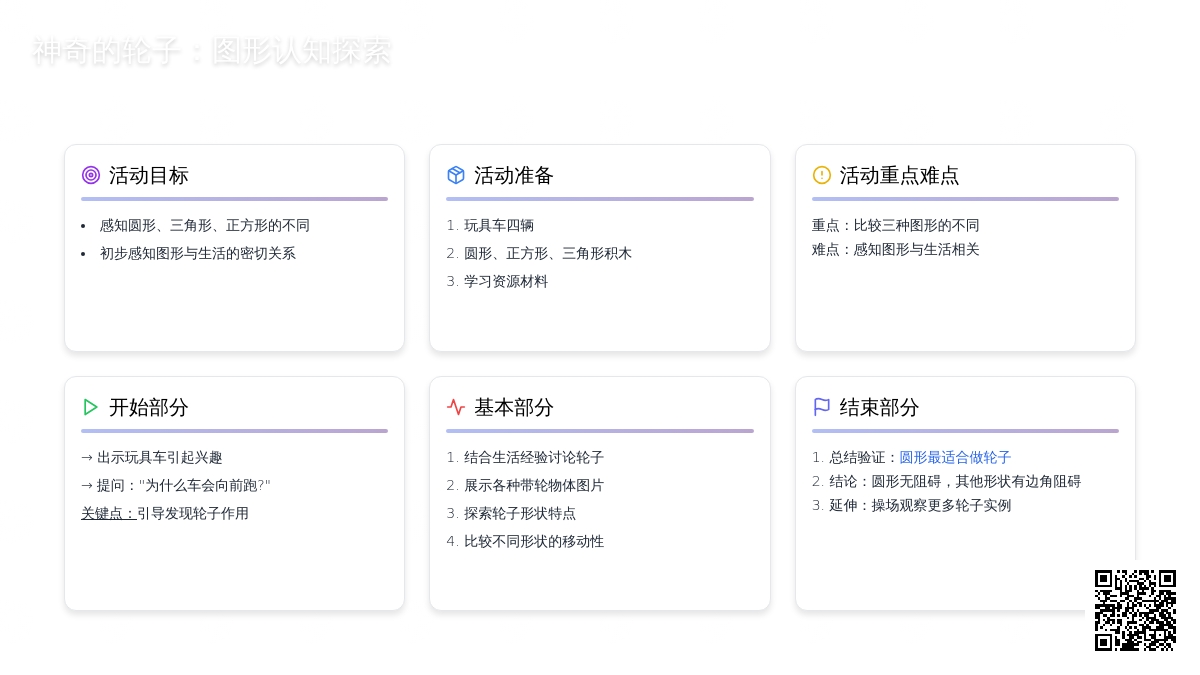
Task: Click the play triangle icon beside 开始部分
Action: click(91, 407)
